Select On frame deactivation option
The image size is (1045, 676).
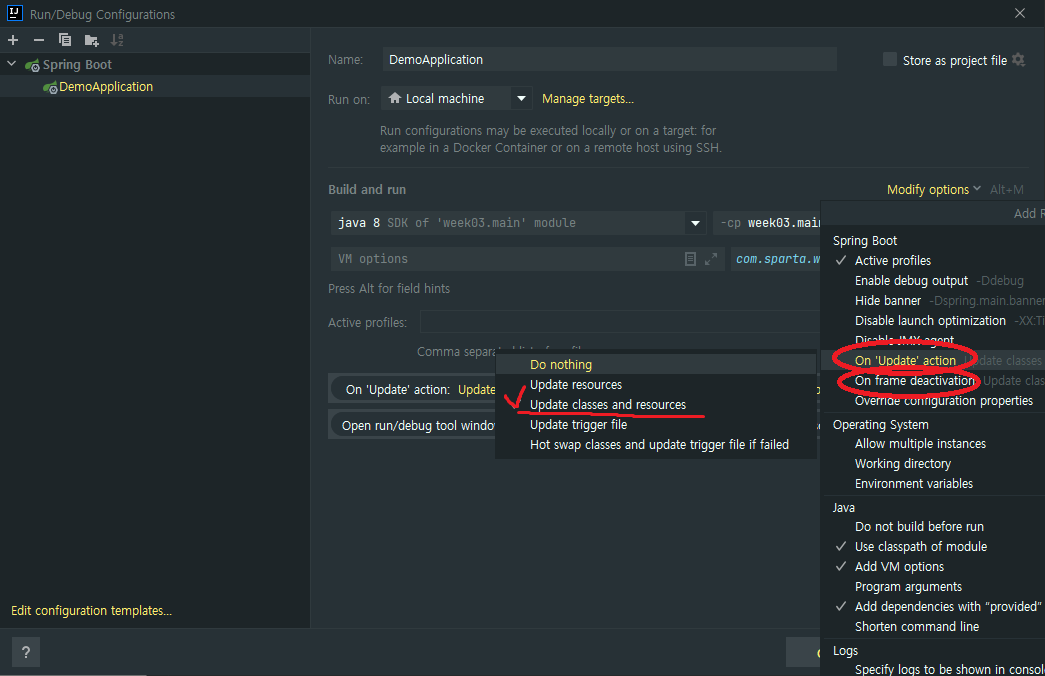tap(933, 381)
